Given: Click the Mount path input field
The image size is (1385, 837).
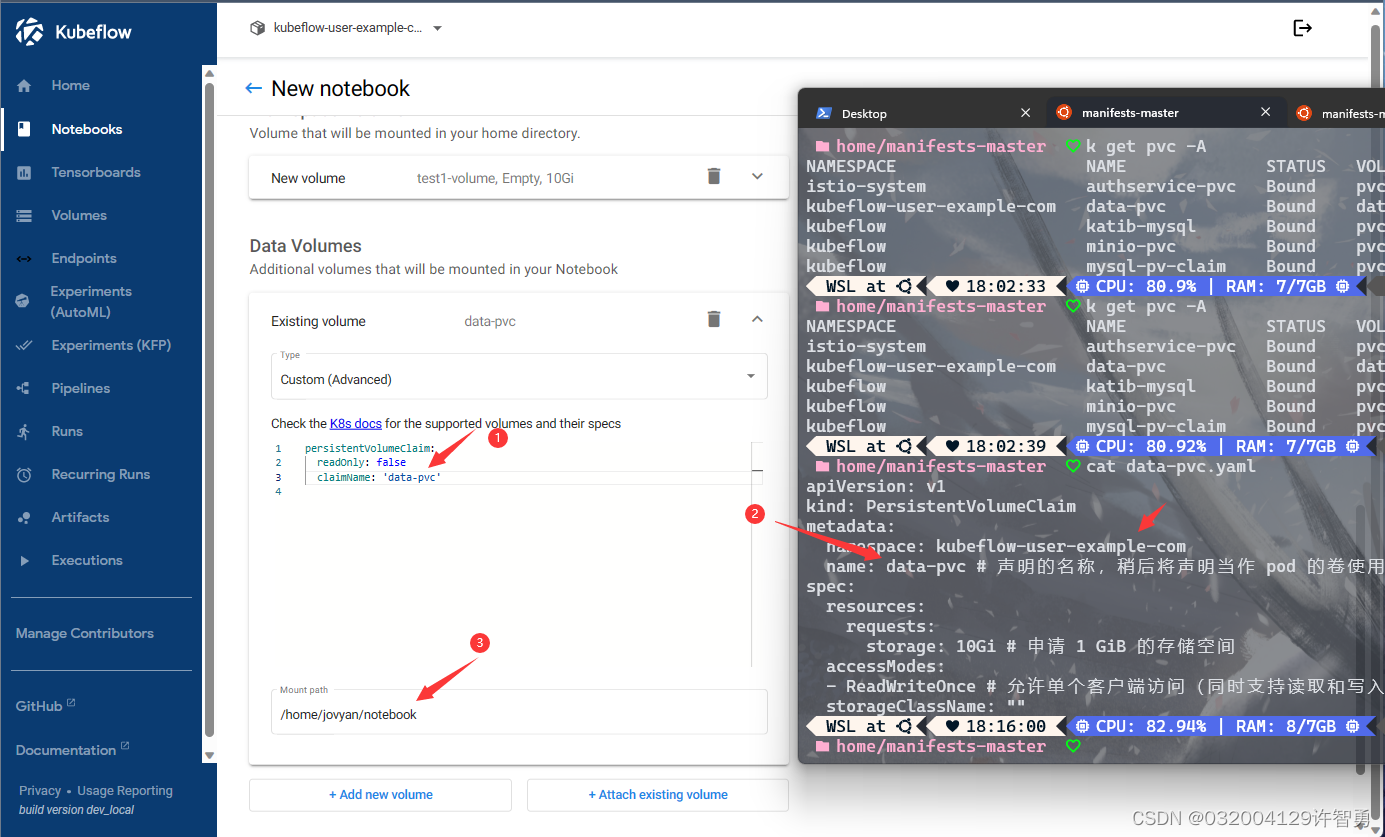Looking at the screenshot, I should click(519, 712).
